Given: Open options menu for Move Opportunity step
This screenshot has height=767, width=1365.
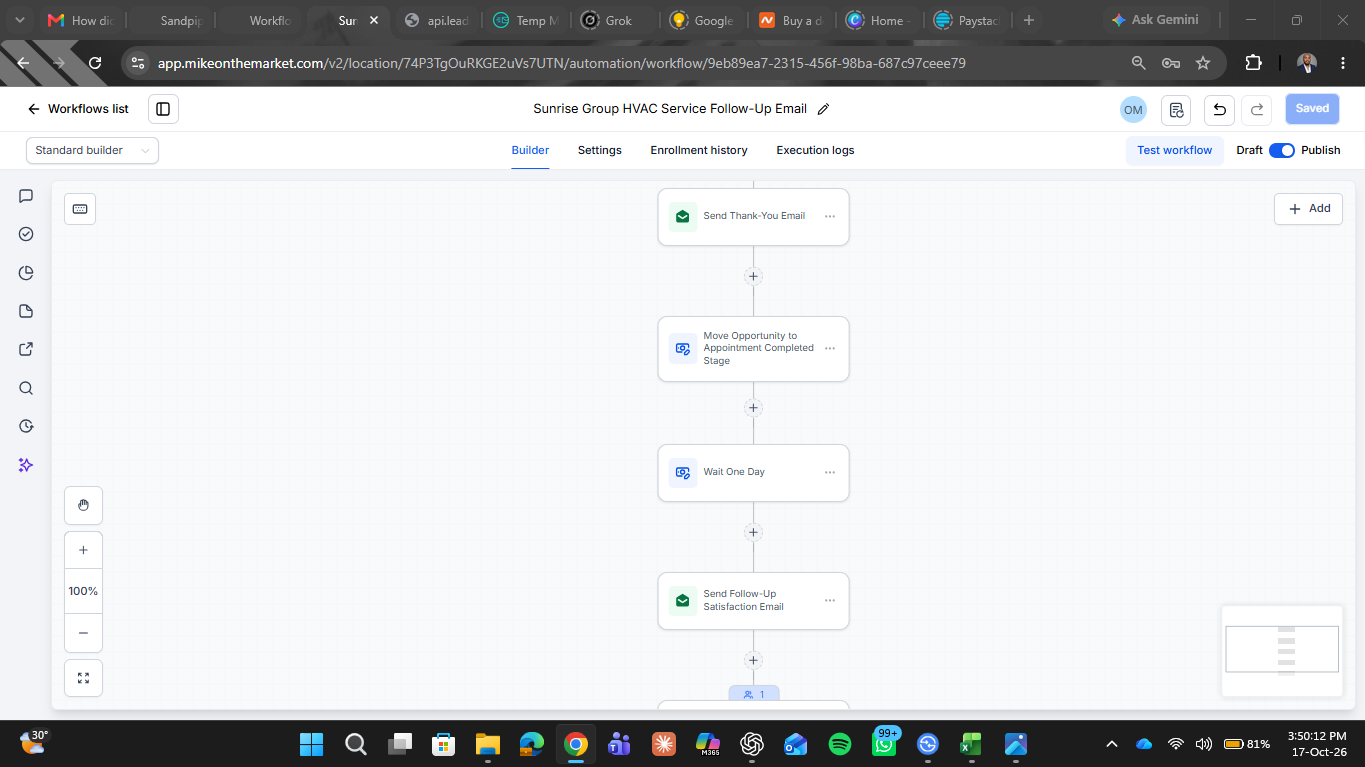Looking at the screenshot, I should tap(830, 349).
